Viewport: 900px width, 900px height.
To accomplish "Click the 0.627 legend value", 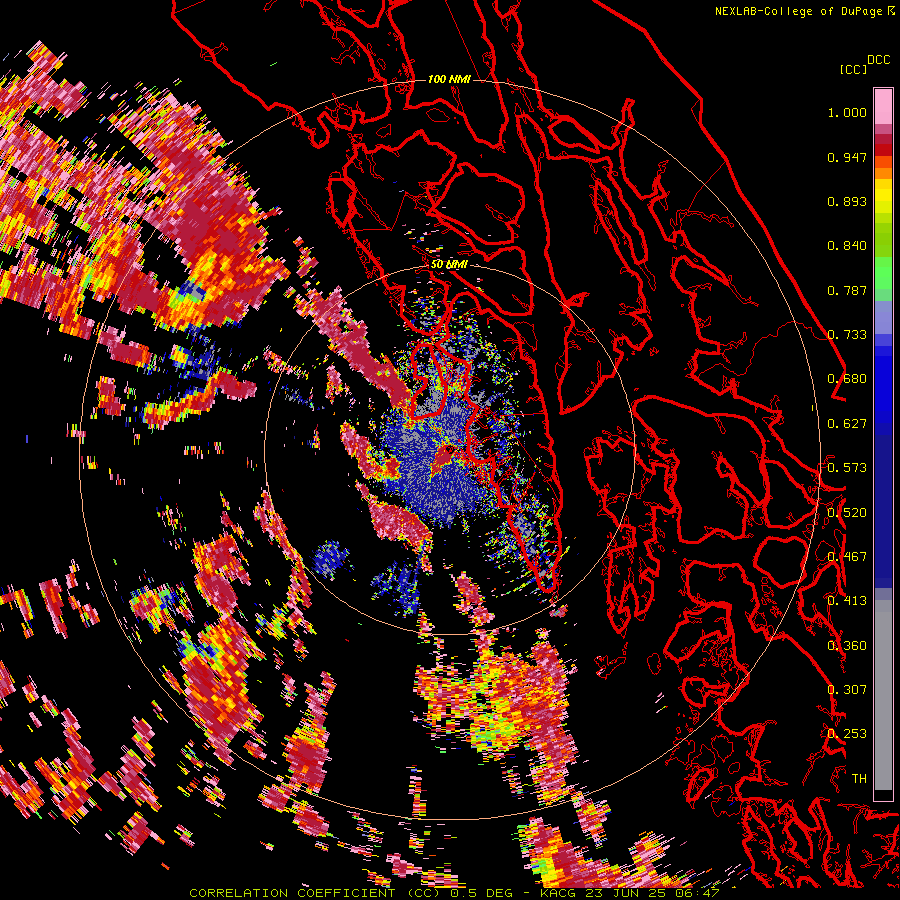I will 847,424.
